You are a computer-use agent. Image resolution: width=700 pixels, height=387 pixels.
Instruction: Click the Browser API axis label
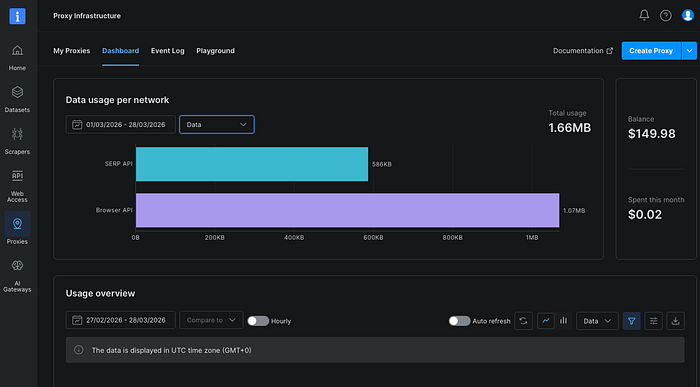click(x=114, y=210)
